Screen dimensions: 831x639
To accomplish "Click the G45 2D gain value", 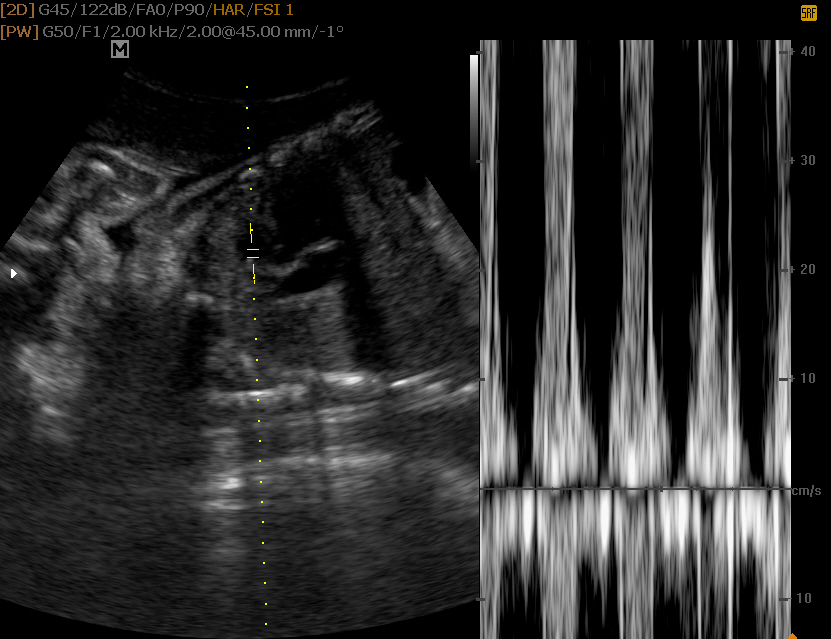I will tap(52, 10).
